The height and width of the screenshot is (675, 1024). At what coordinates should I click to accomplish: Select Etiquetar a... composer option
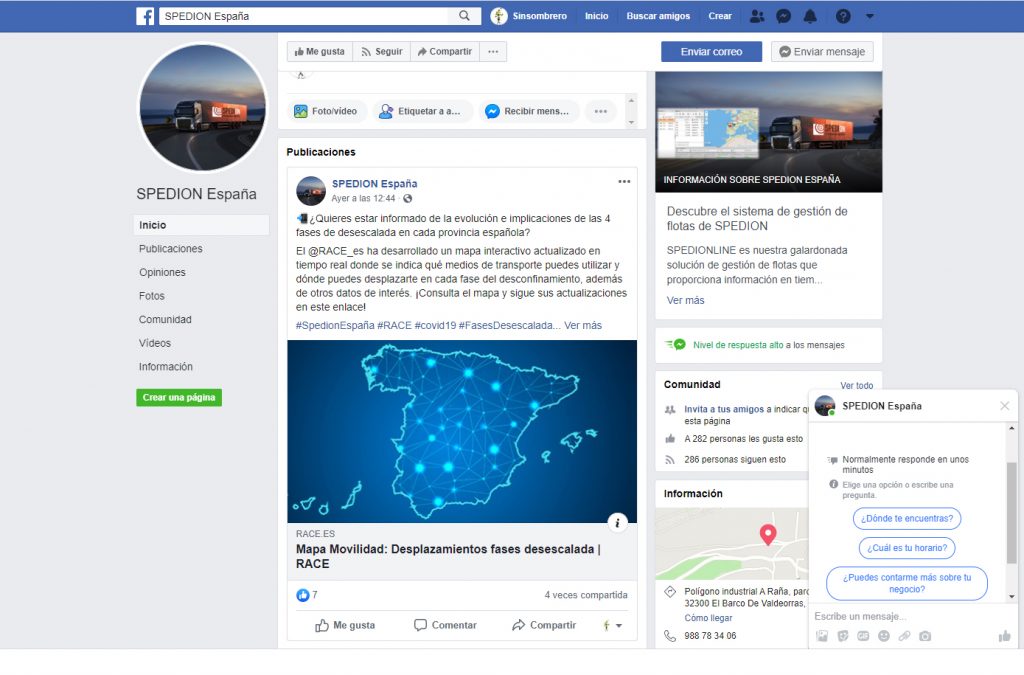point(421,111)
